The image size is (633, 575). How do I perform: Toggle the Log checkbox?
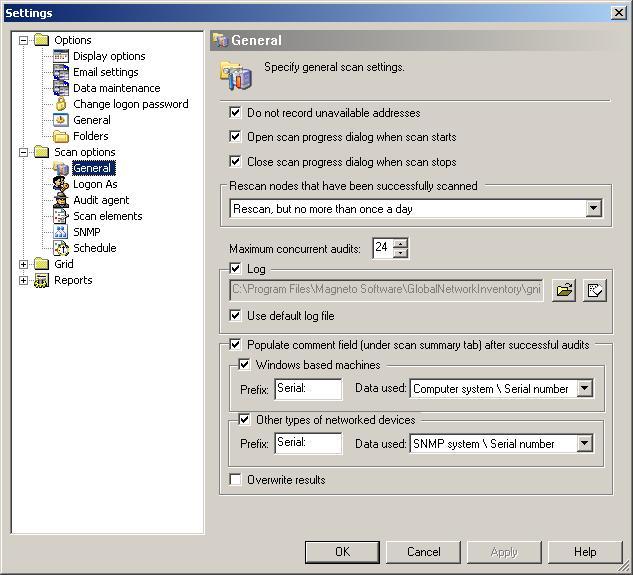click(235, 268)
